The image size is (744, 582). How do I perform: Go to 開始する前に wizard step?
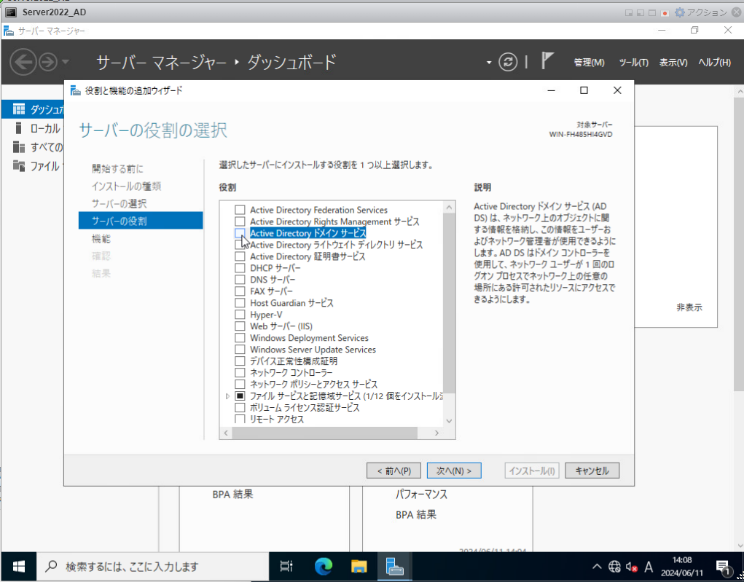coord(117,168)
